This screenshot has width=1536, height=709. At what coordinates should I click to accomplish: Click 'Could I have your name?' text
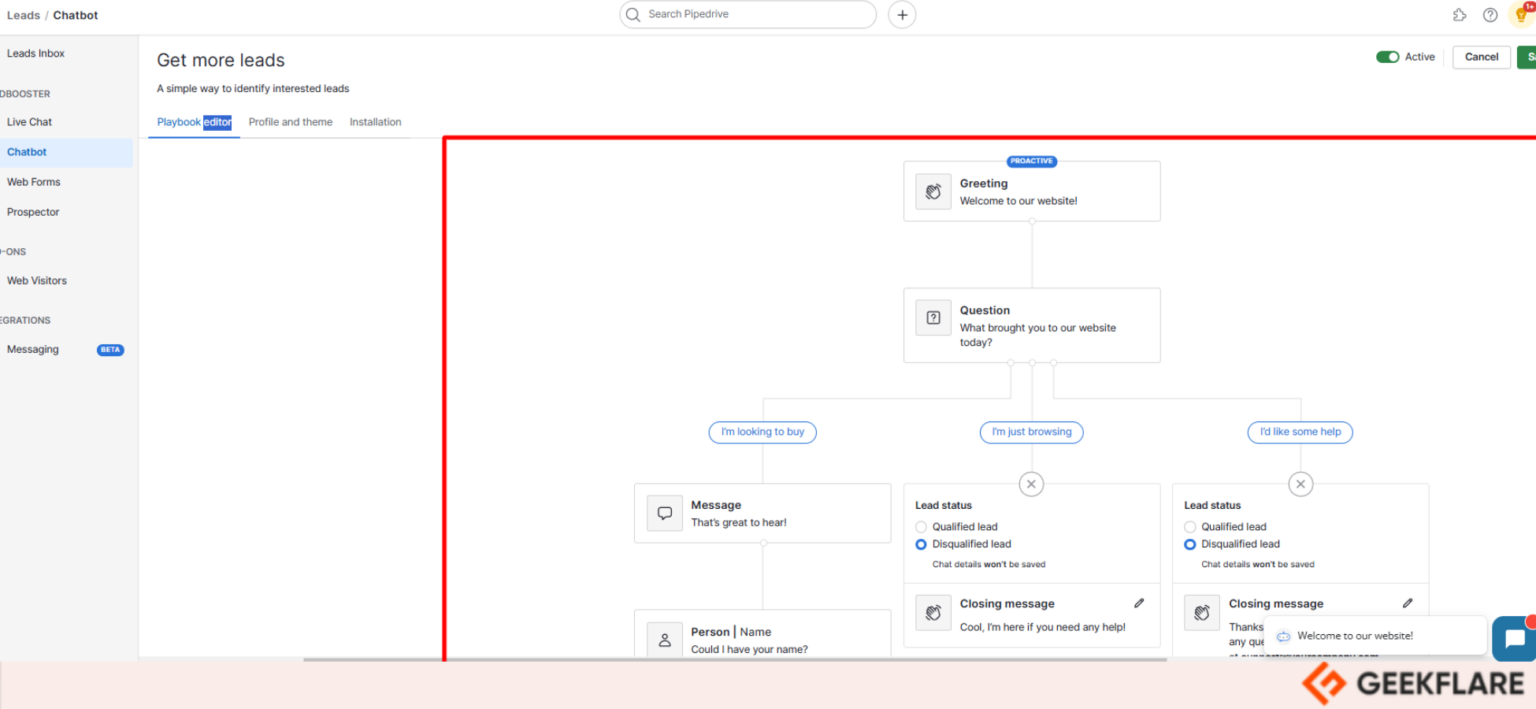click(x=749, y=649)
